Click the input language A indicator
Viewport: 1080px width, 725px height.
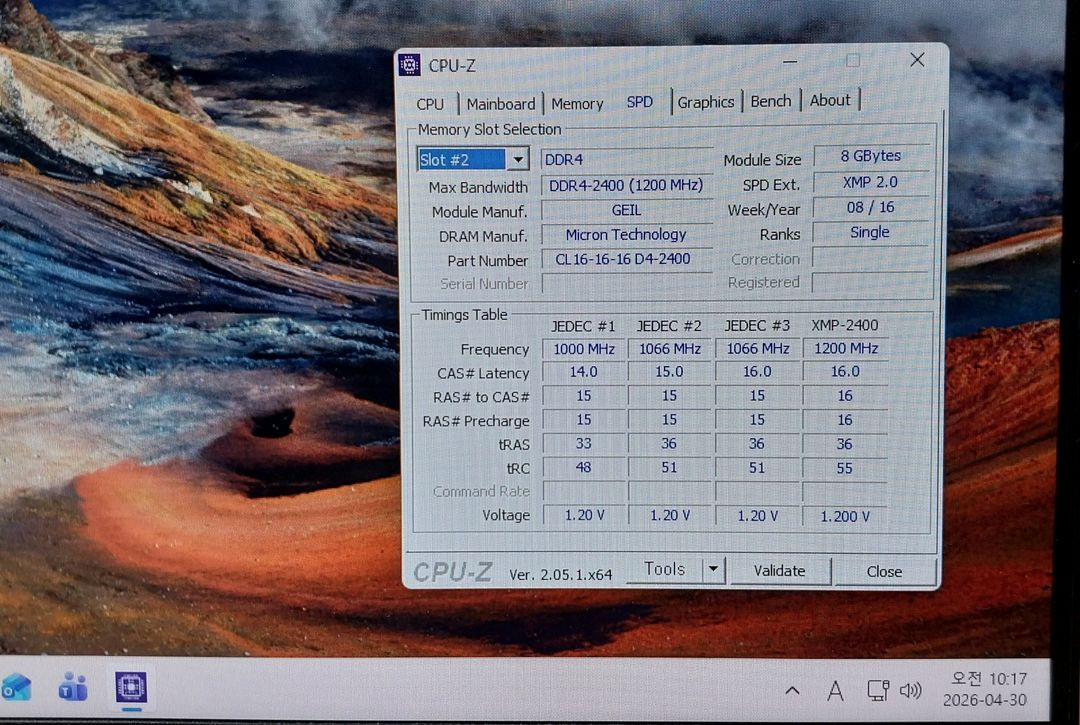pos(835,691)
